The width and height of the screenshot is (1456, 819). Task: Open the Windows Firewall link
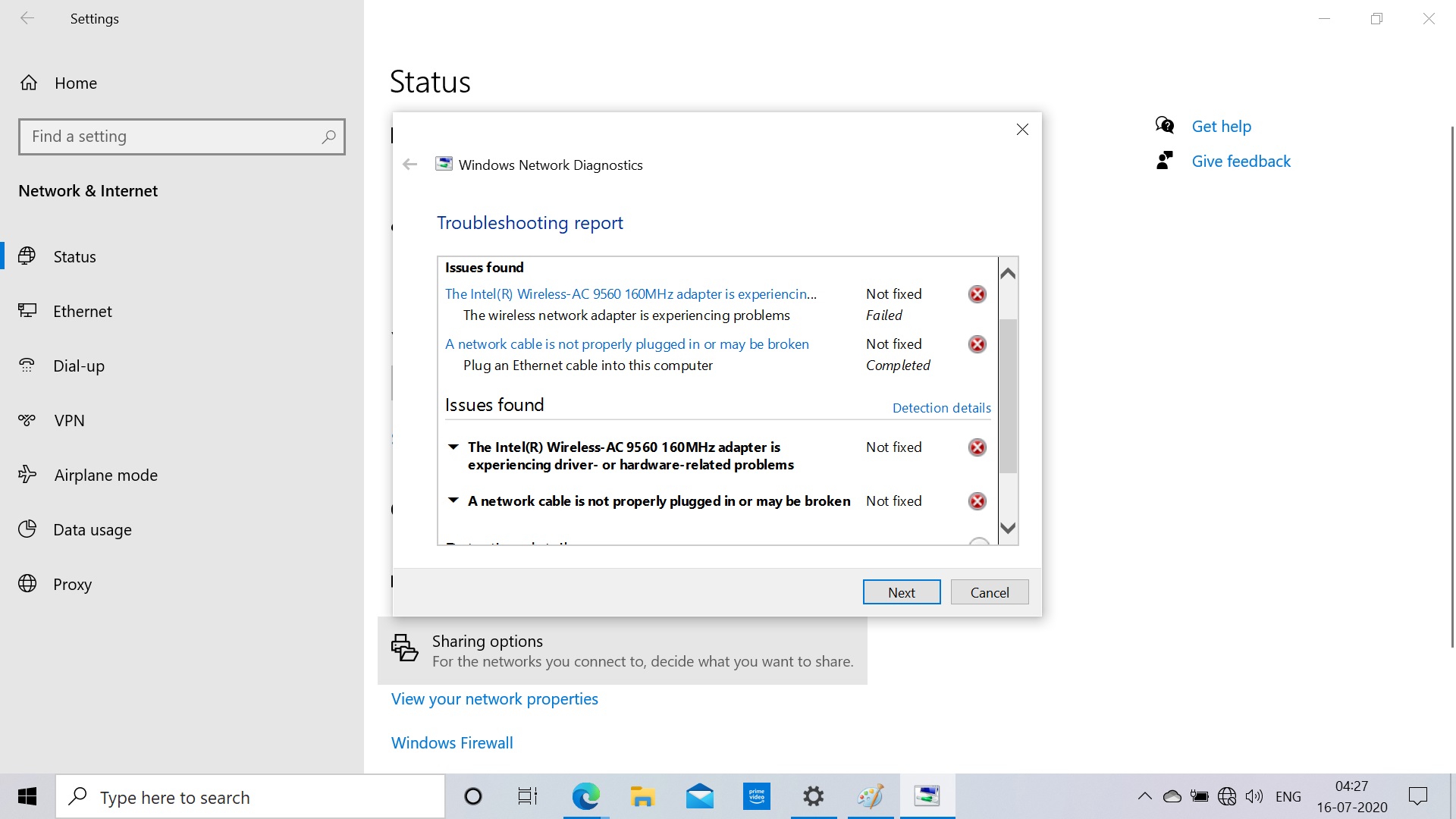tap(452, 742)
